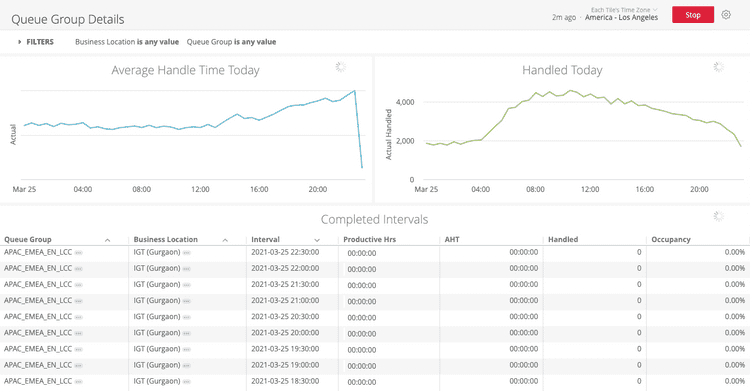Click the 4,000 axis label in Handled Today
Viewport: 750px width, 391px height.
click(405, 102)
